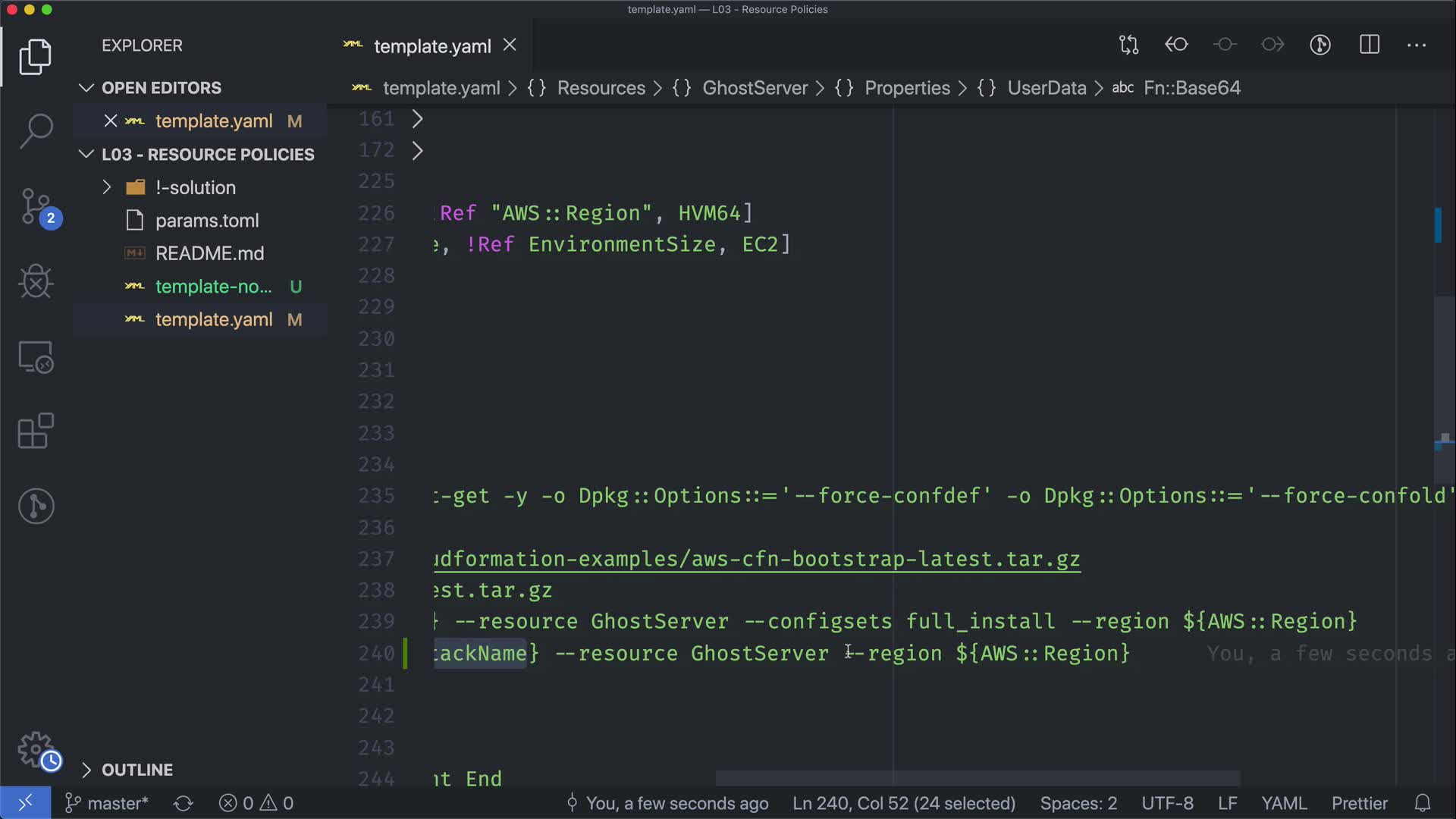Screen dimensions: 1456x819
Task: Split the editor to the right
Action: pyautogui.click(x=1369, y=45)
